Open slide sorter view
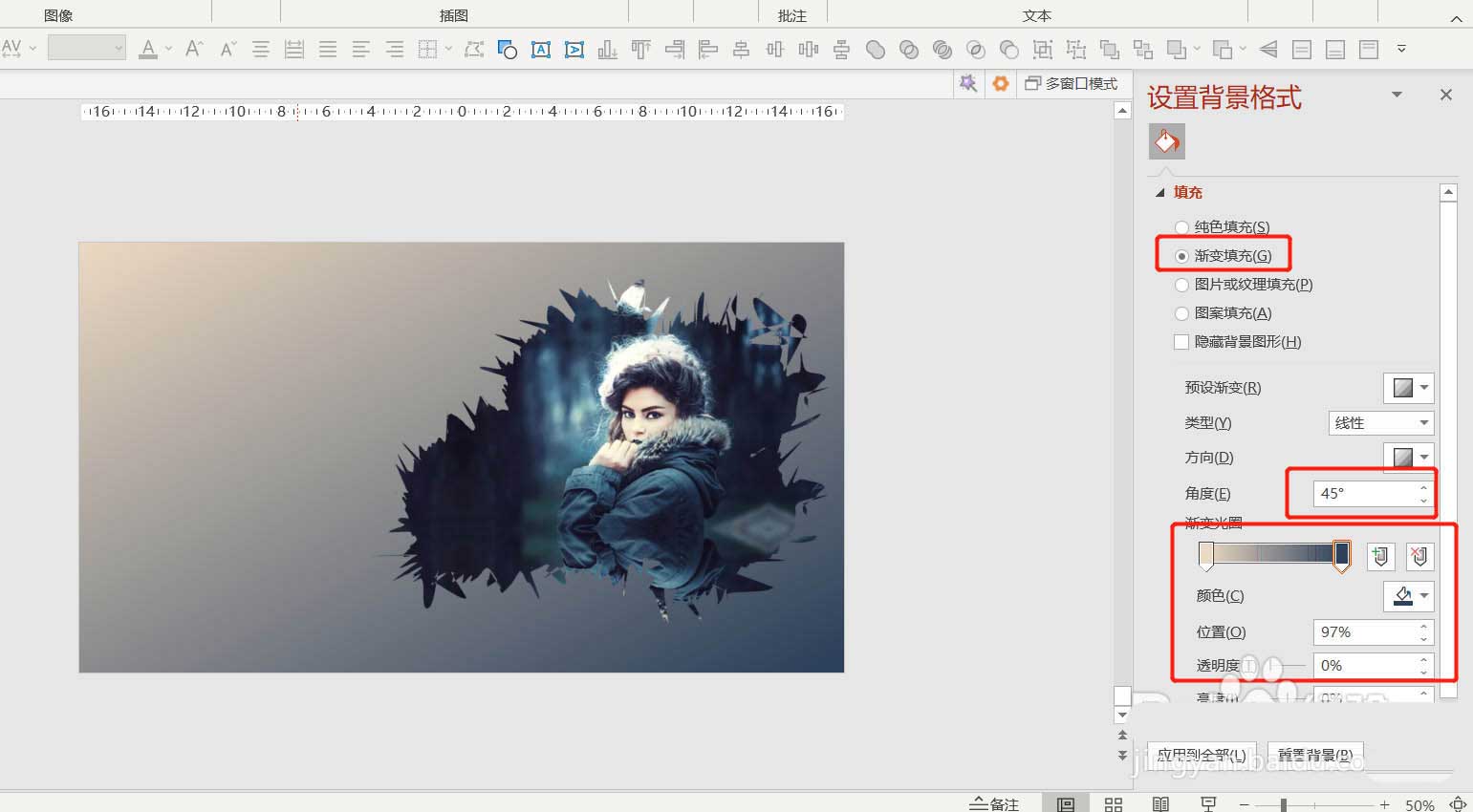1473x812 pixels. point(1113,804)
